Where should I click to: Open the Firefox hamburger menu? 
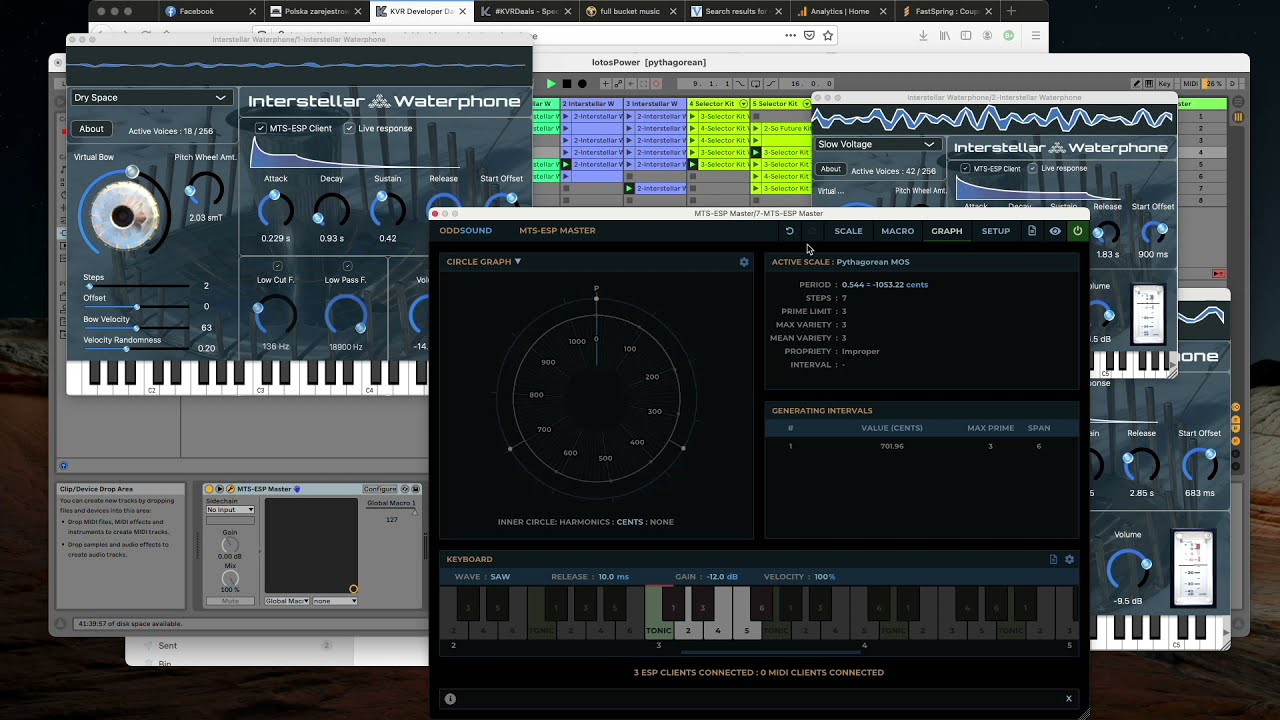[1036, 35]
